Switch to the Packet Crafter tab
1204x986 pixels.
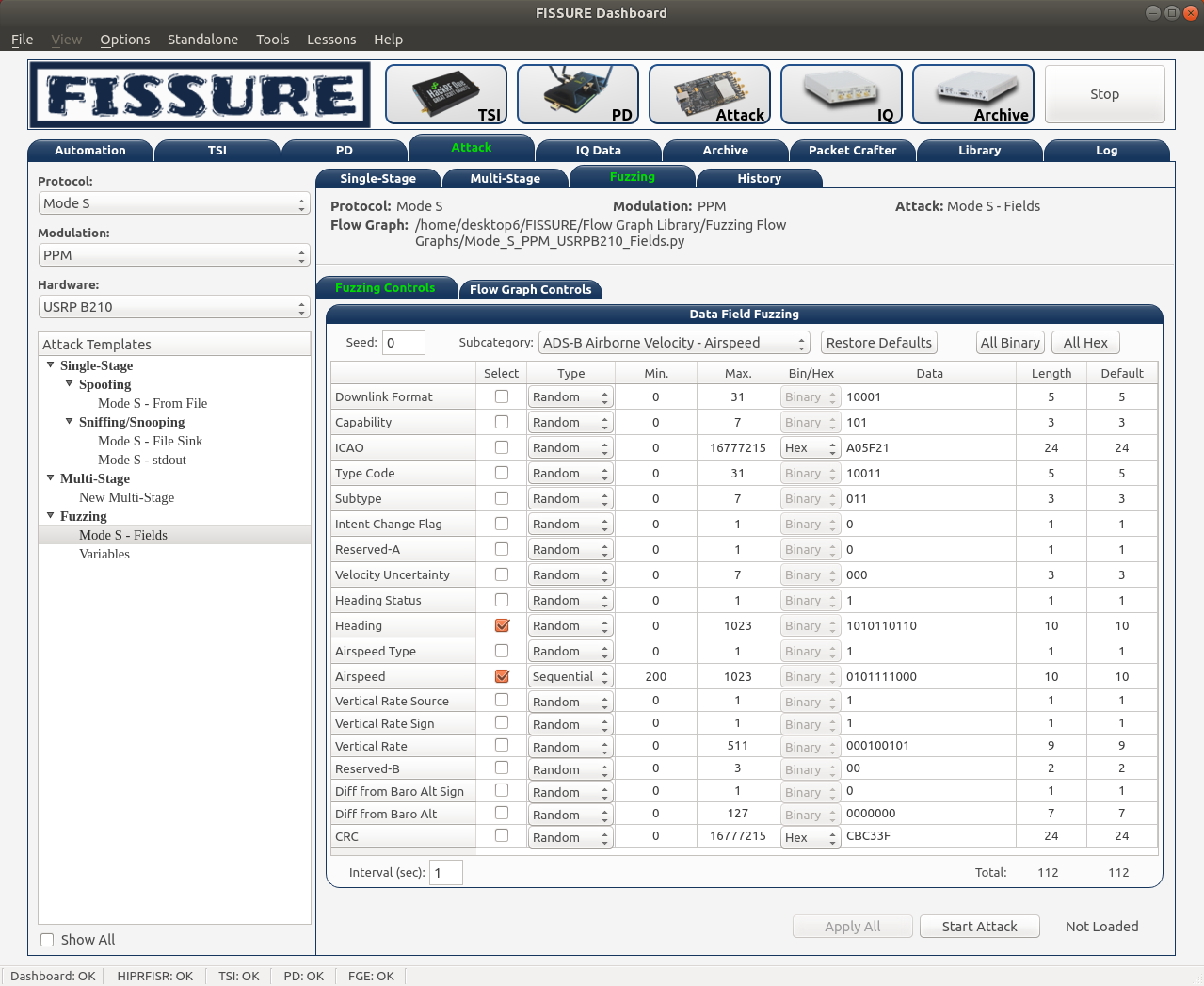point(853,151)
